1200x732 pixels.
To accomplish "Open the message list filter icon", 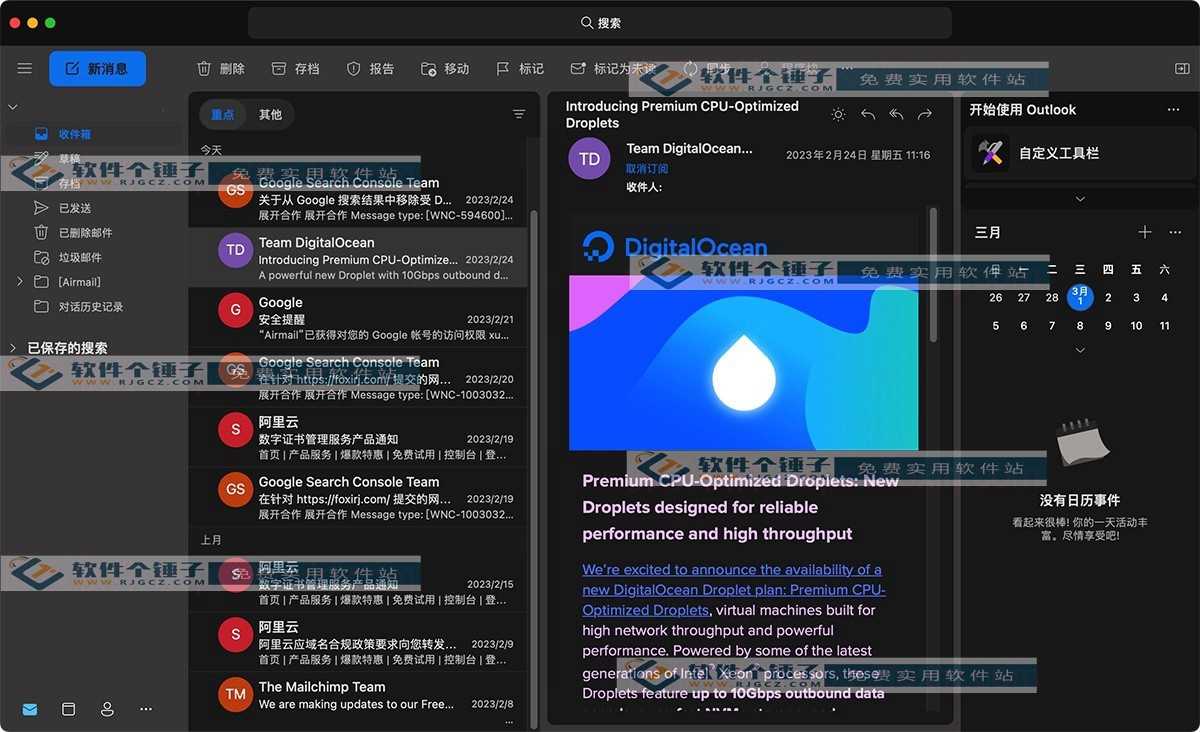I will click(519, 115).
